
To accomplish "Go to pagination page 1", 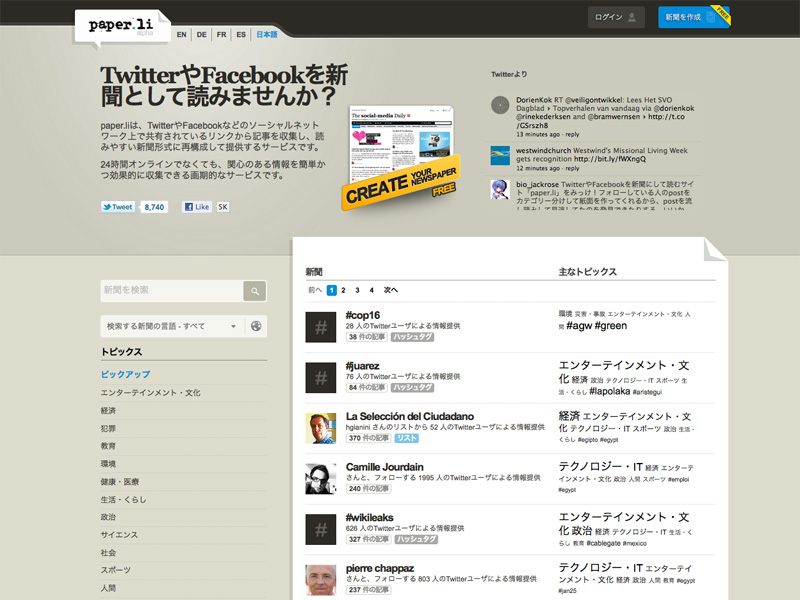I will (332, 290).
